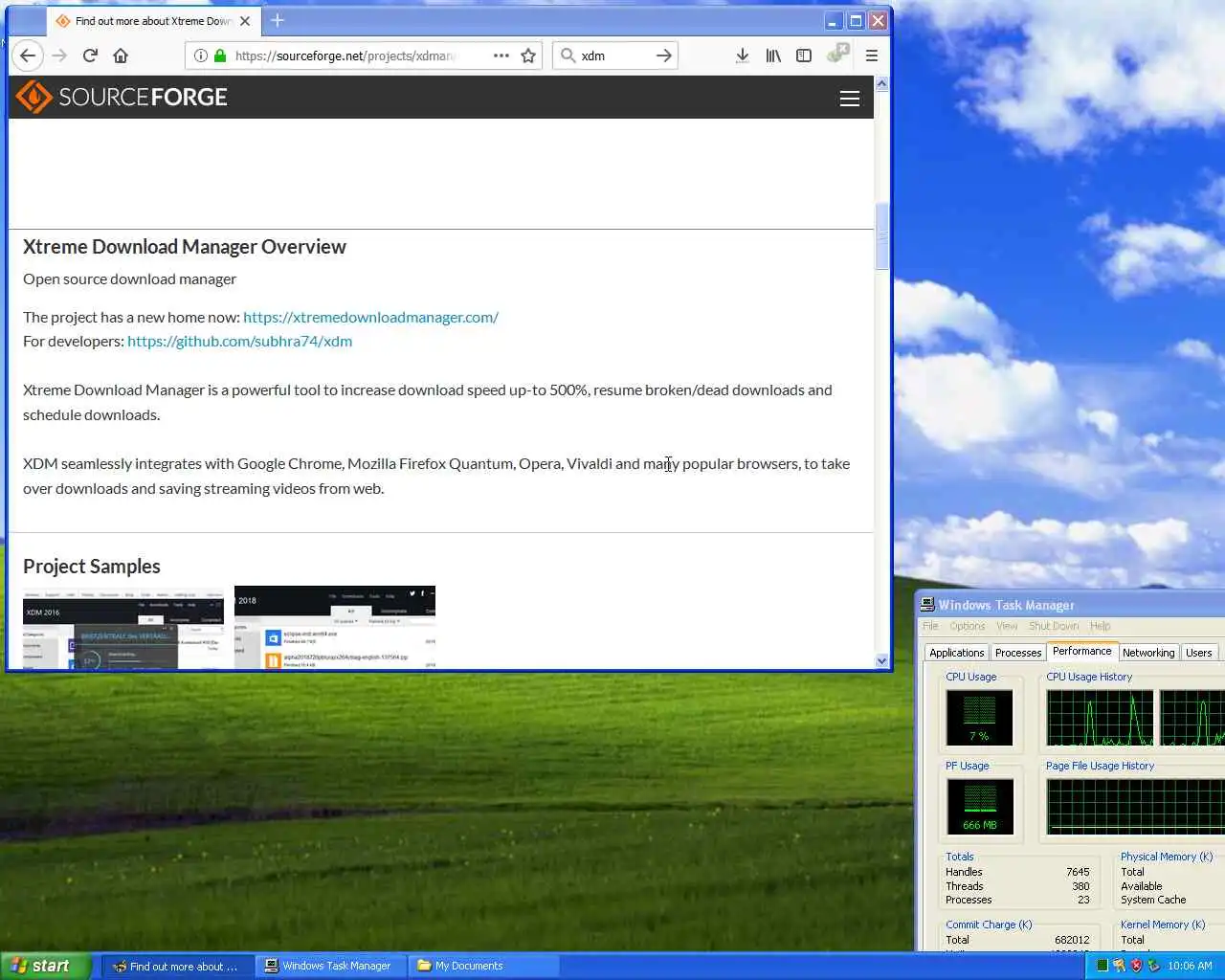Viewport: 1225px width, 980px height.
Task: Open the Firefox library icon
Action: (773, 56)
